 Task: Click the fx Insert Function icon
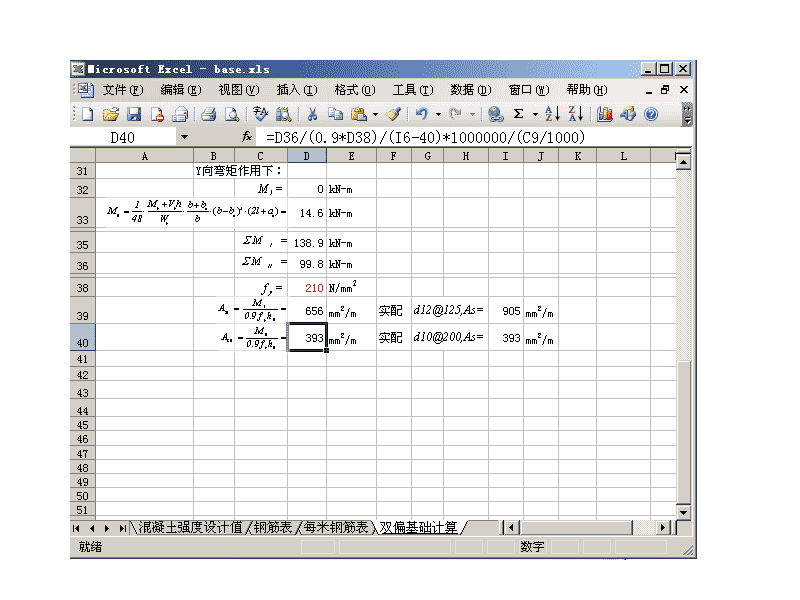pyautogui.click(x=247, y=137)
